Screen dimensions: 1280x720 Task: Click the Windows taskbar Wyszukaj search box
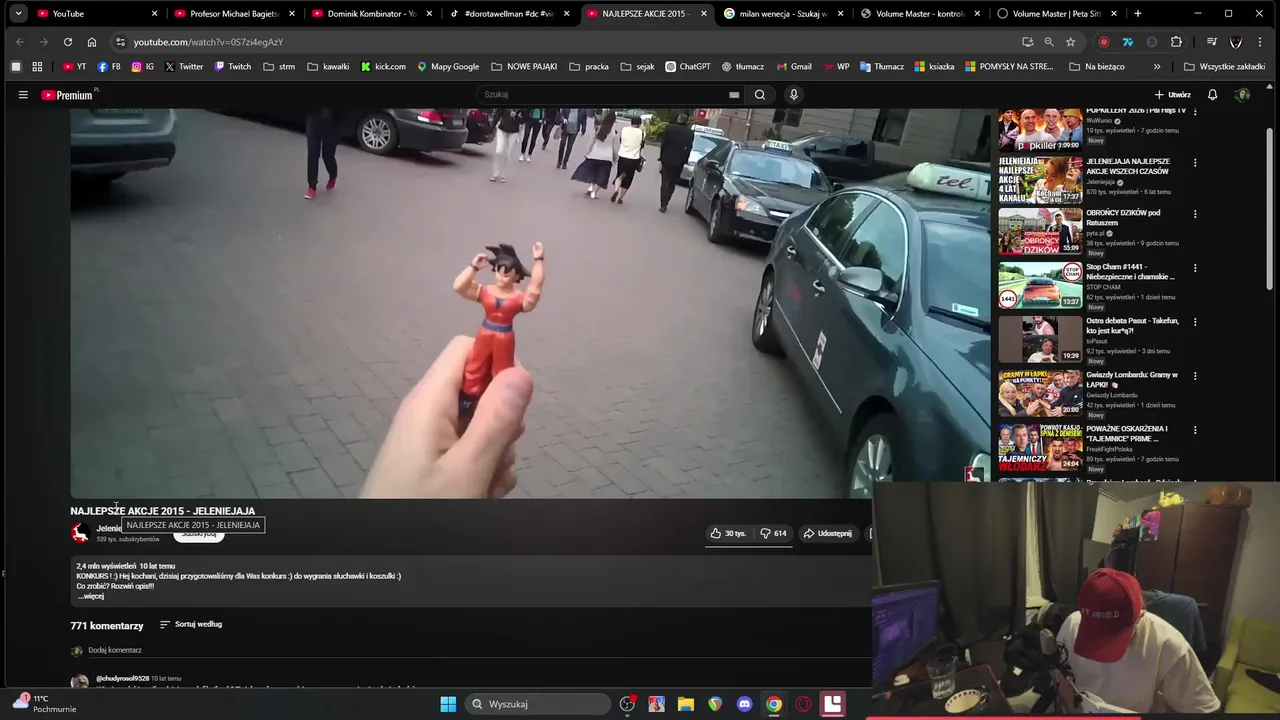pyautogui.click(x=537, y=704)
